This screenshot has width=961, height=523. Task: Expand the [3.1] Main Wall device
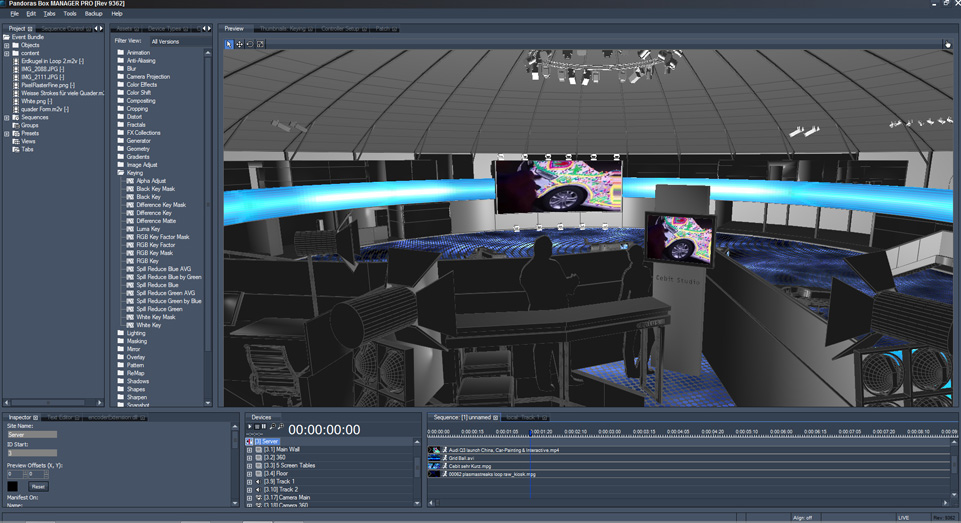(x=249, y=449)
